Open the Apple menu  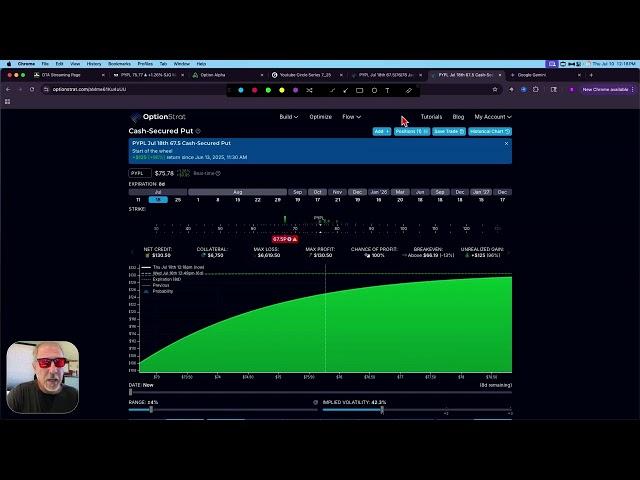pos(9,64)
